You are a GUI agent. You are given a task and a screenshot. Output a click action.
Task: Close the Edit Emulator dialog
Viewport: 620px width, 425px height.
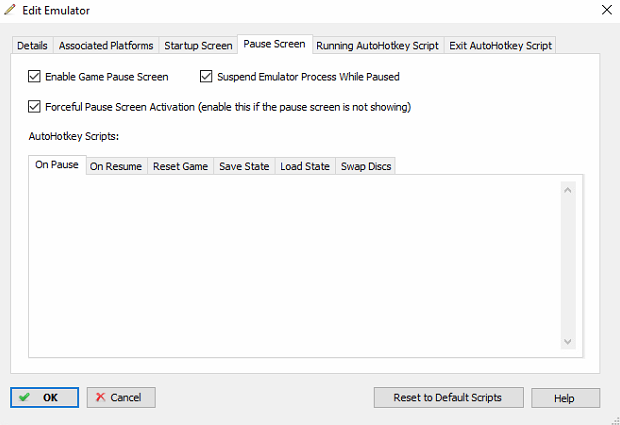coord(607,10)
